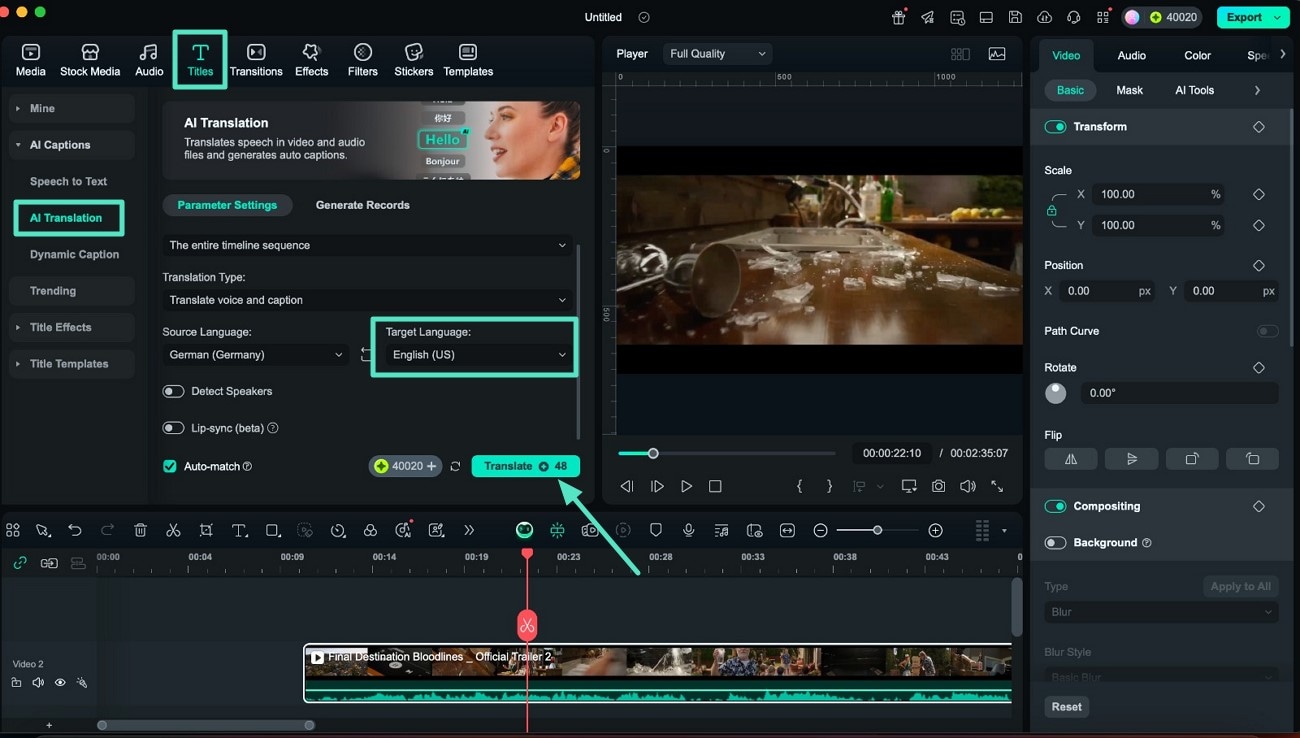Enable the Detect Speakers switch
This screenshot has width=1300, height=738.
pos(173,392)
